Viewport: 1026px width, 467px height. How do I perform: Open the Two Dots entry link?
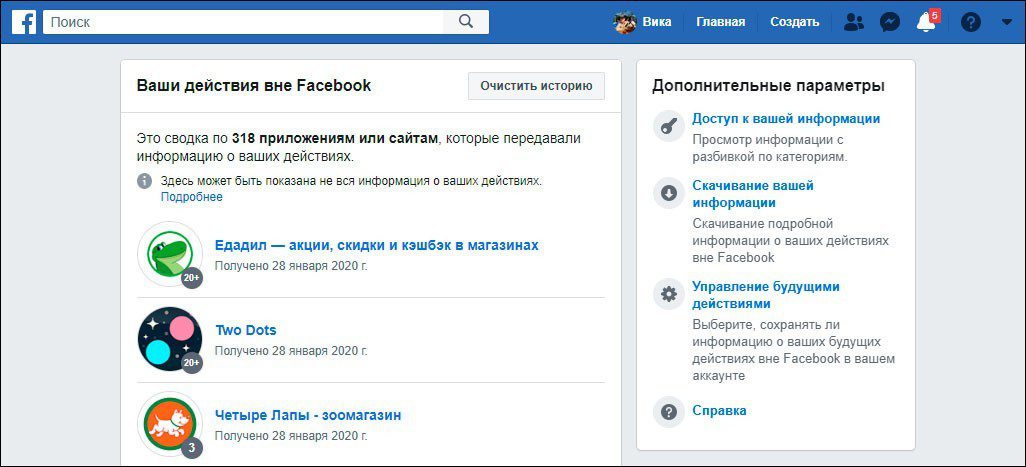point(246,330)
